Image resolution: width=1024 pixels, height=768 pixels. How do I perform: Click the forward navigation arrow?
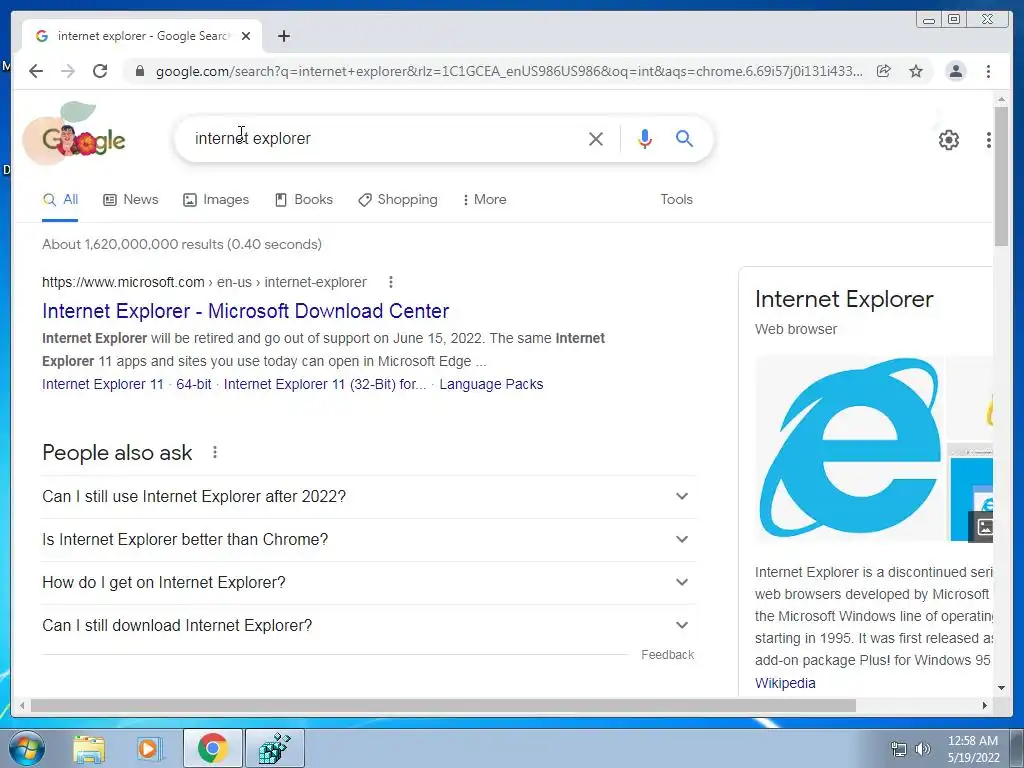68,71
